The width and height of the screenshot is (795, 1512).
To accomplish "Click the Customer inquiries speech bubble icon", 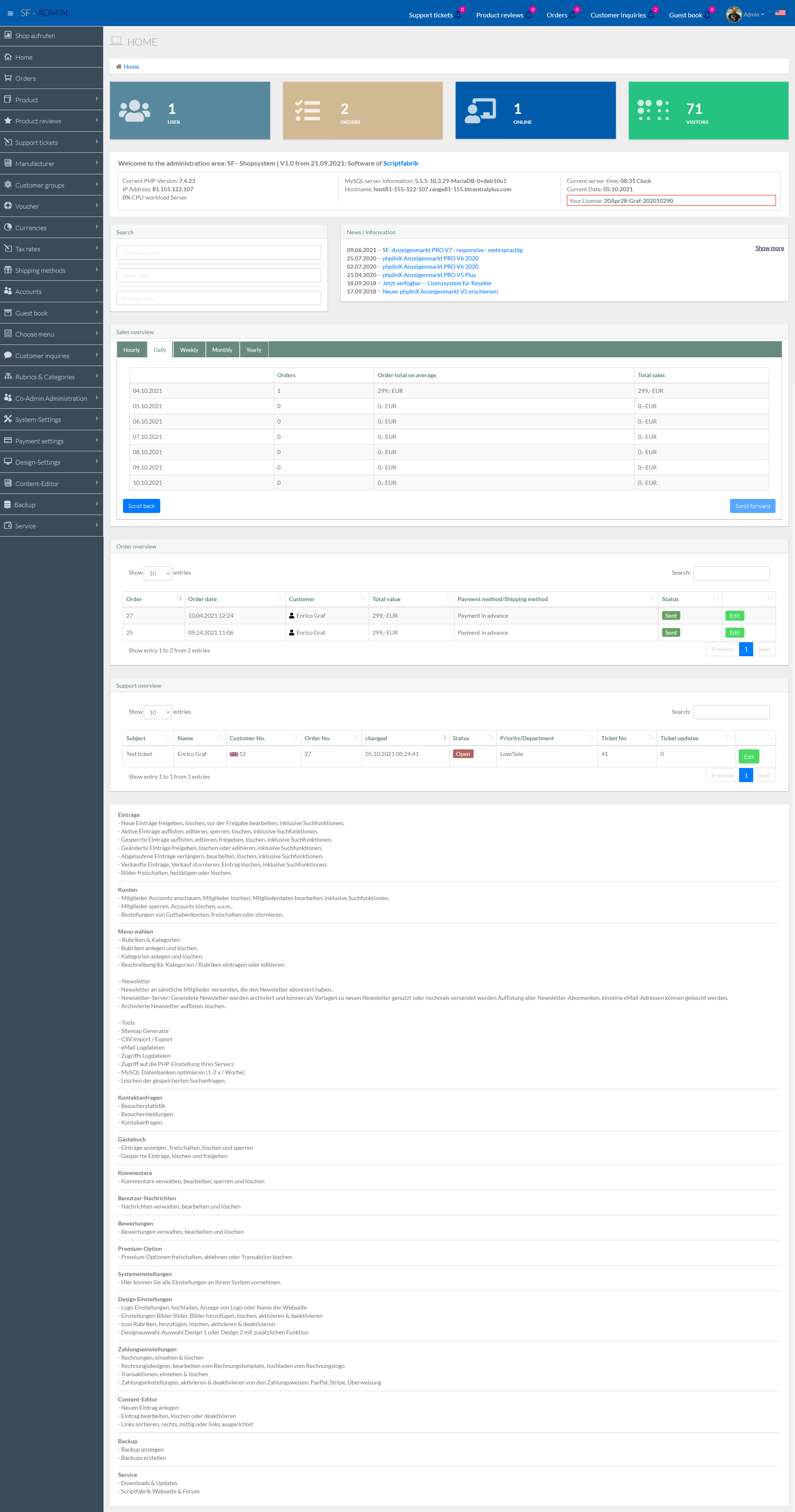I will tap(8, 355).
